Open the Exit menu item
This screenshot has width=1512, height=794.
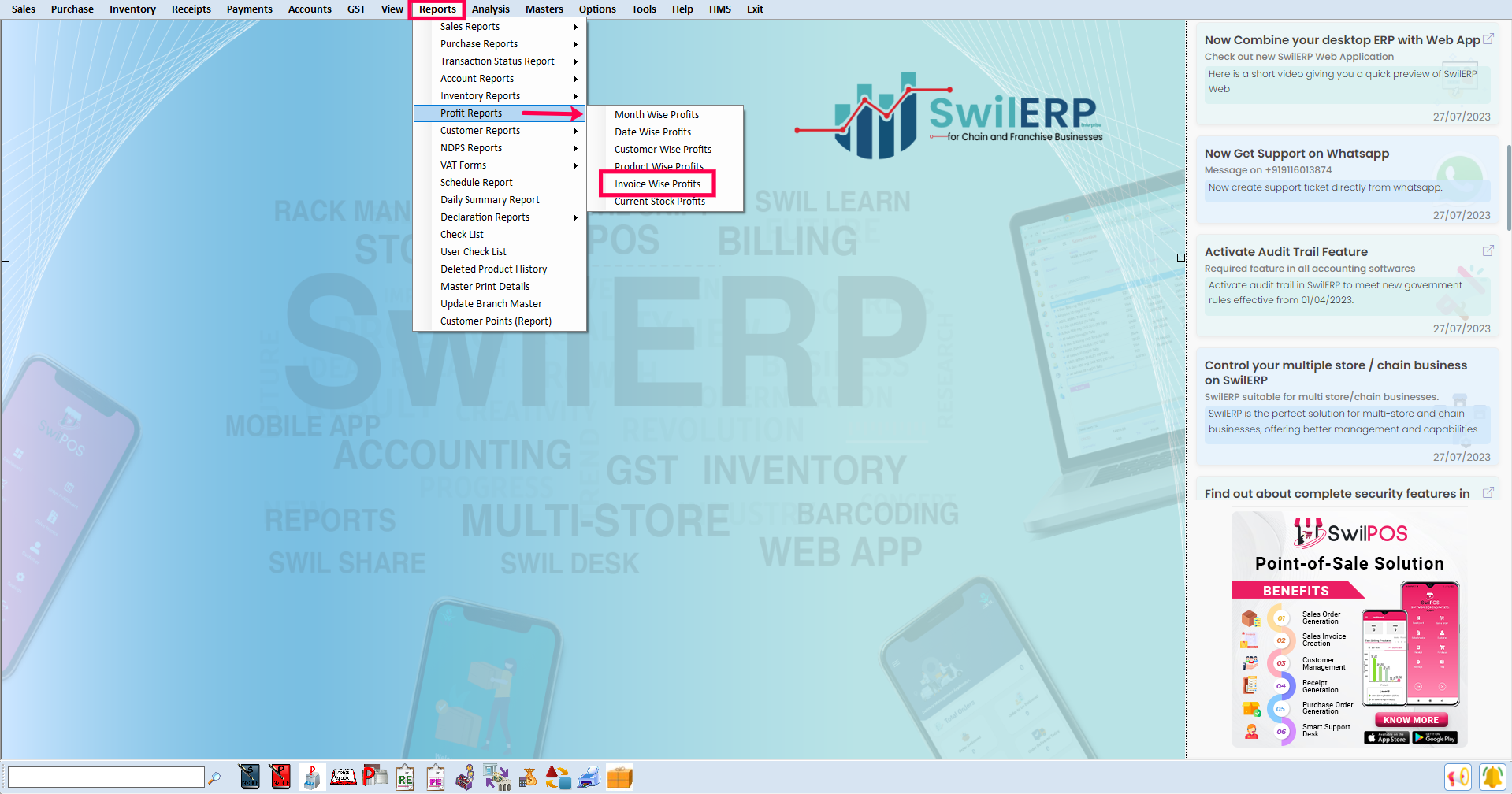point(755,9)
